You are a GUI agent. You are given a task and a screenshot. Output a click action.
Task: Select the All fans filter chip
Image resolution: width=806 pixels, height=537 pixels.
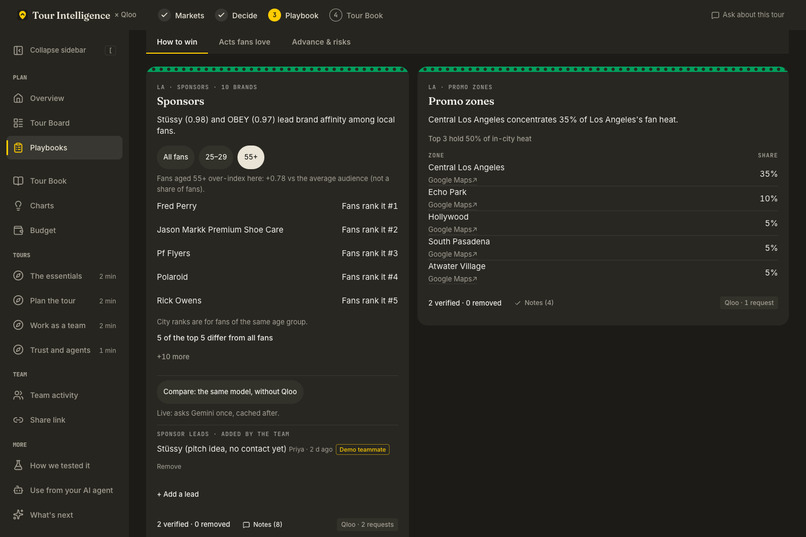(175, 157)
